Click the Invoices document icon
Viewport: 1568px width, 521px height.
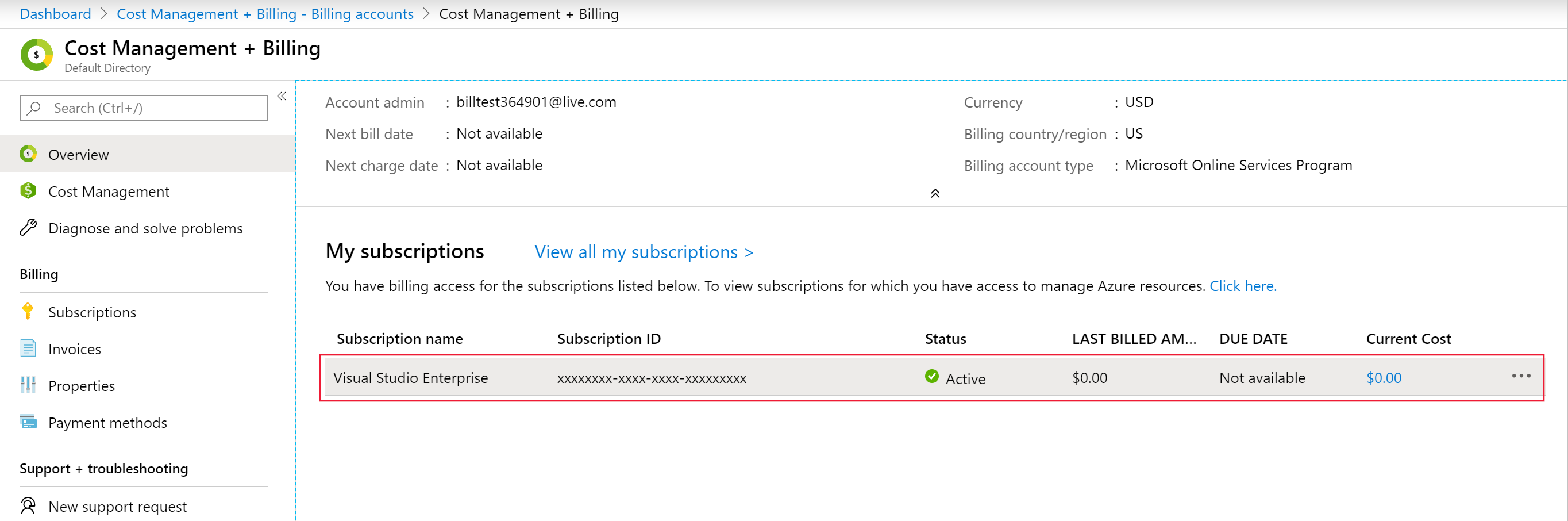28,348
